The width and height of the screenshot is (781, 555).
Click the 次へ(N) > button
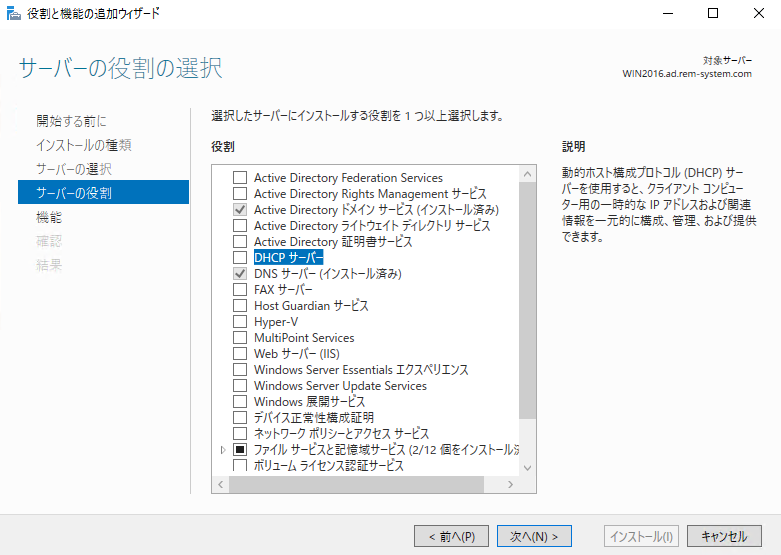pos(534,536)
